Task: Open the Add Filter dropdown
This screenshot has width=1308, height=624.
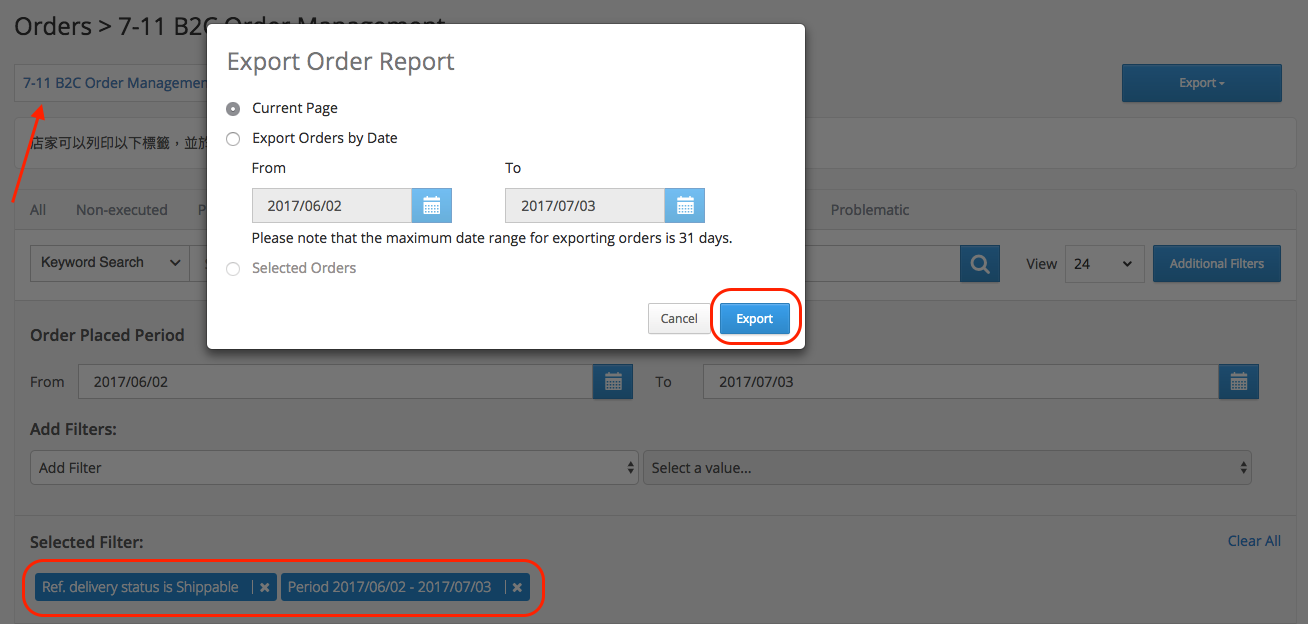Action: point(335,467)
